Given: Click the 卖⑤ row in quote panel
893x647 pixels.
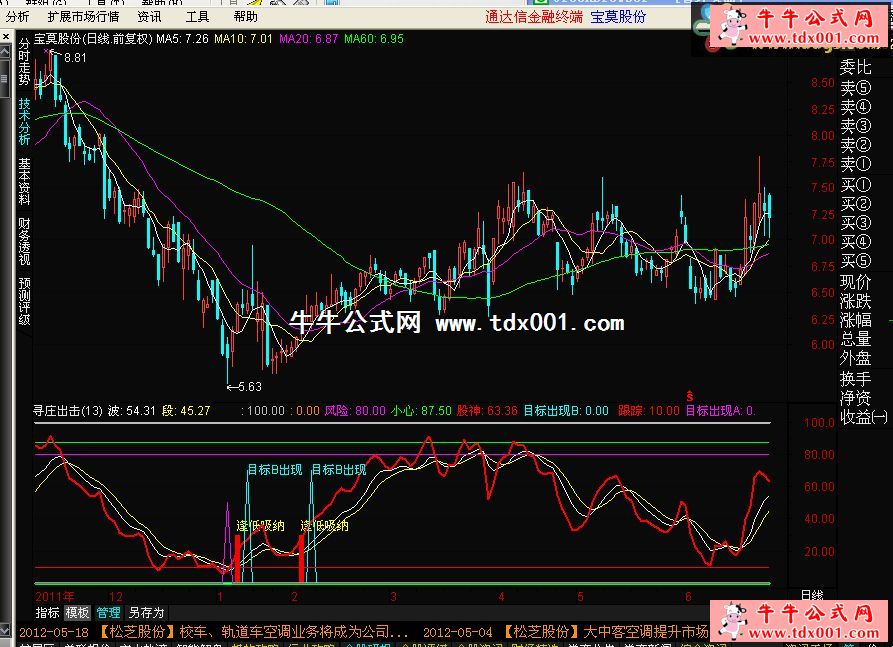Looking at the screenshot, I should [855, 88].
